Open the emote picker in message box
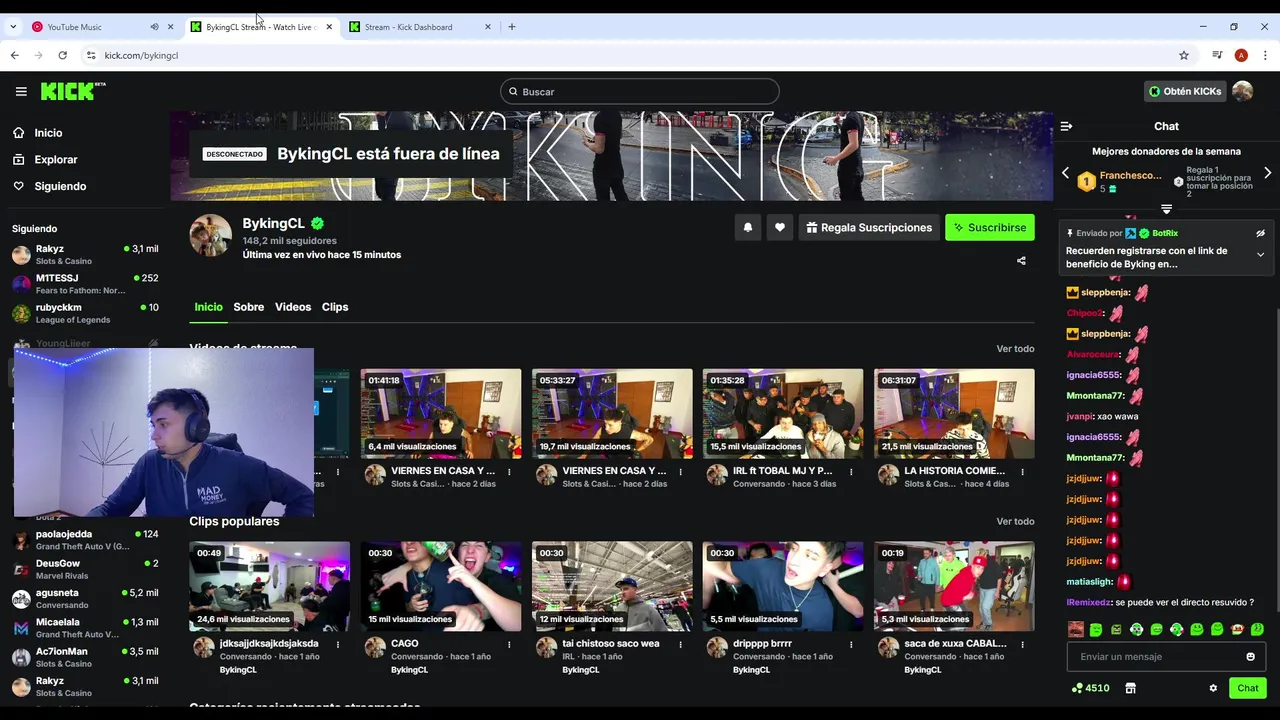The image size is (1280, 720). click(1250, 657)
